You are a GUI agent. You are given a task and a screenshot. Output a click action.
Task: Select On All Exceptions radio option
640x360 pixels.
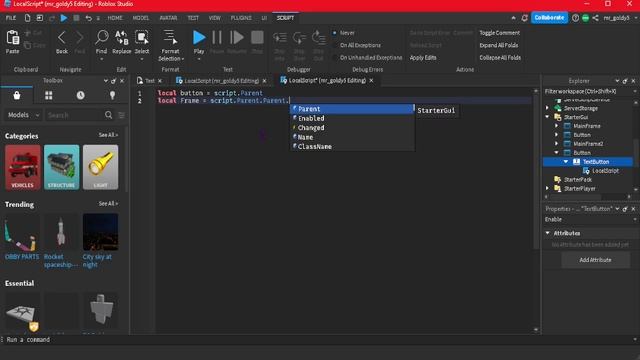[334, 45]
